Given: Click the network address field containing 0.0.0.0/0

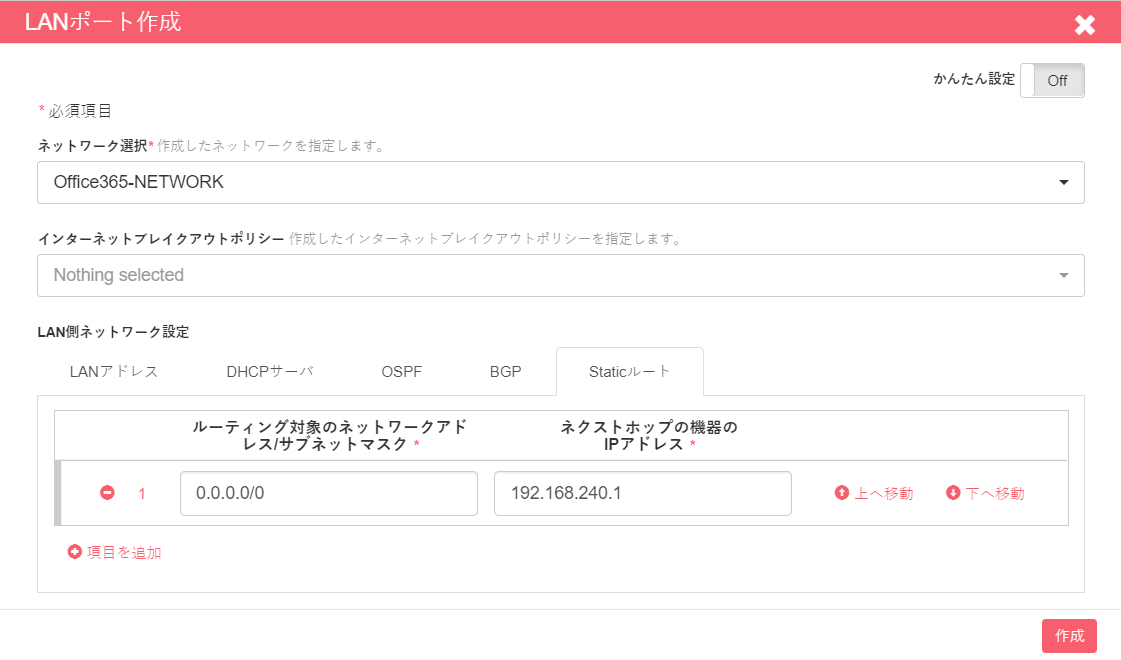Looking at the screenshot, I should point(328,492).
